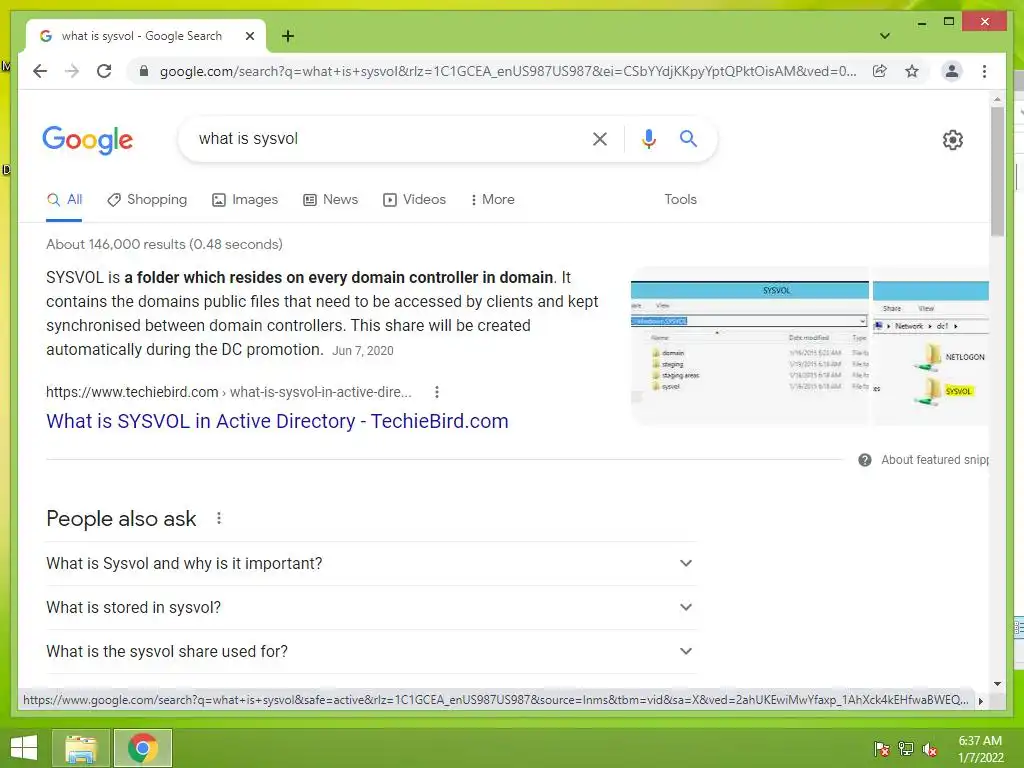Click the forward navigation arrow
Image resolution: width=1024 pixels, height=768 pixels.
[72, 71]
